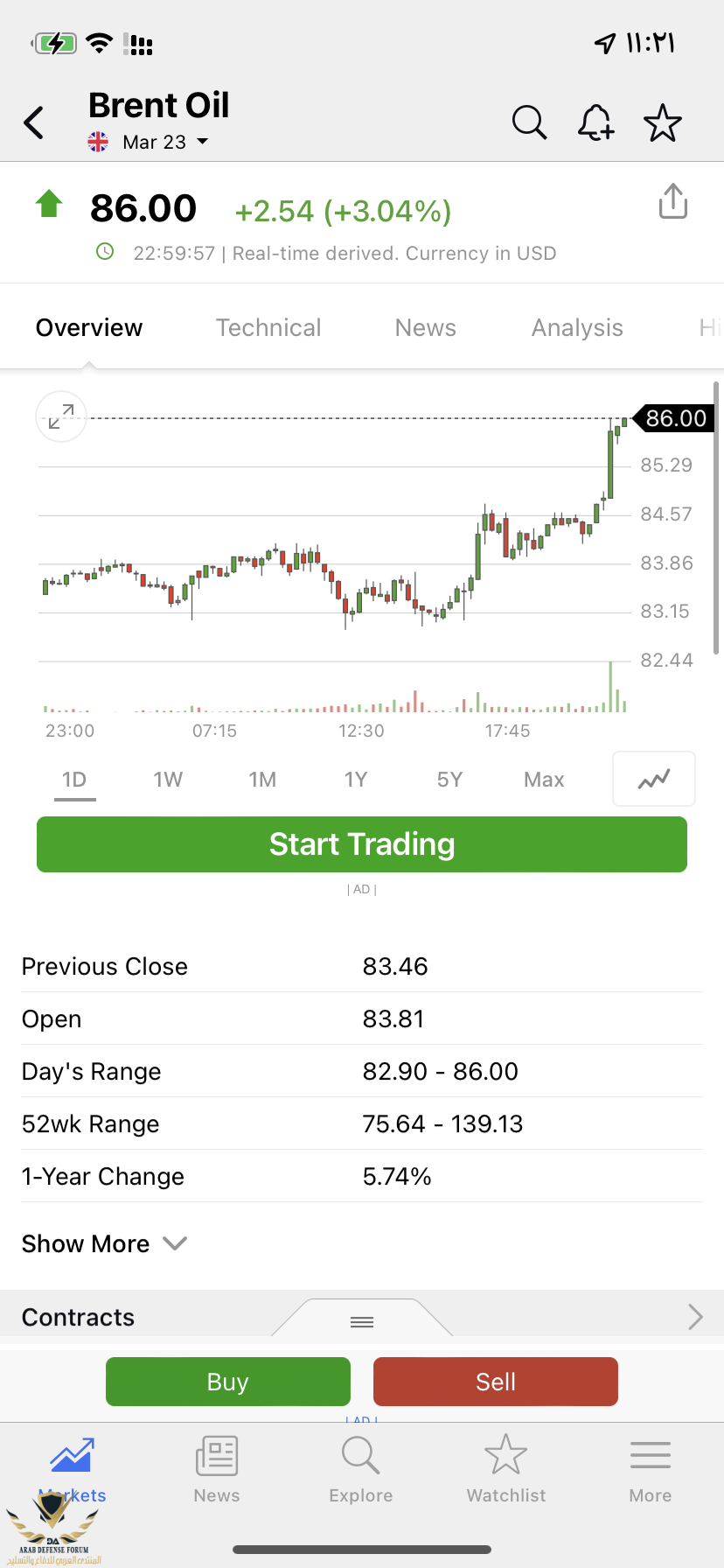The width and height of the screenshot is (724, 1568).
Task: Add Brent Oil to watchlist star
Action: pyautogui.click(x=663, y=122)
